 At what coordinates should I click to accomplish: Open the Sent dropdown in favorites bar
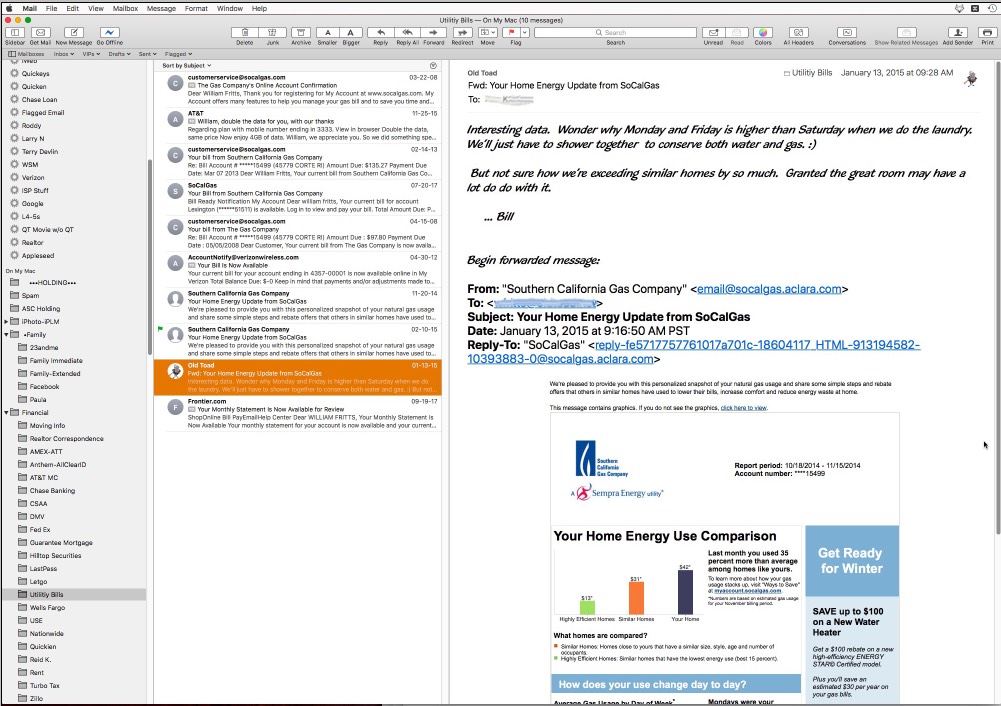pos(147,54)
